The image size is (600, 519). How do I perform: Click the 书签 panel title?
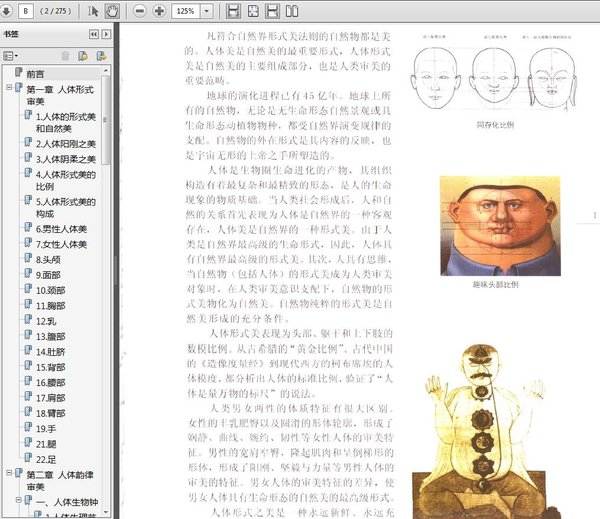click(11, 34)
